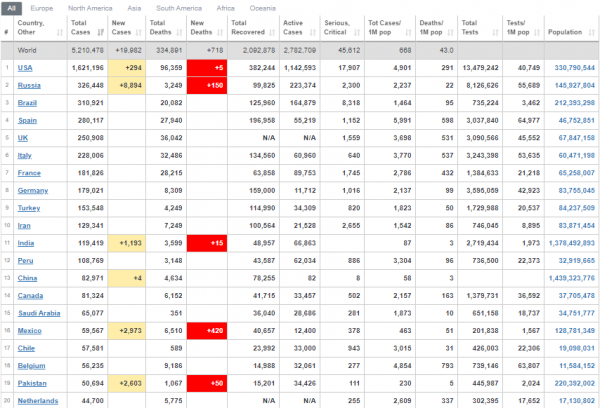Open the USA country link
The image size is (600, 408).
coord(25,68)
